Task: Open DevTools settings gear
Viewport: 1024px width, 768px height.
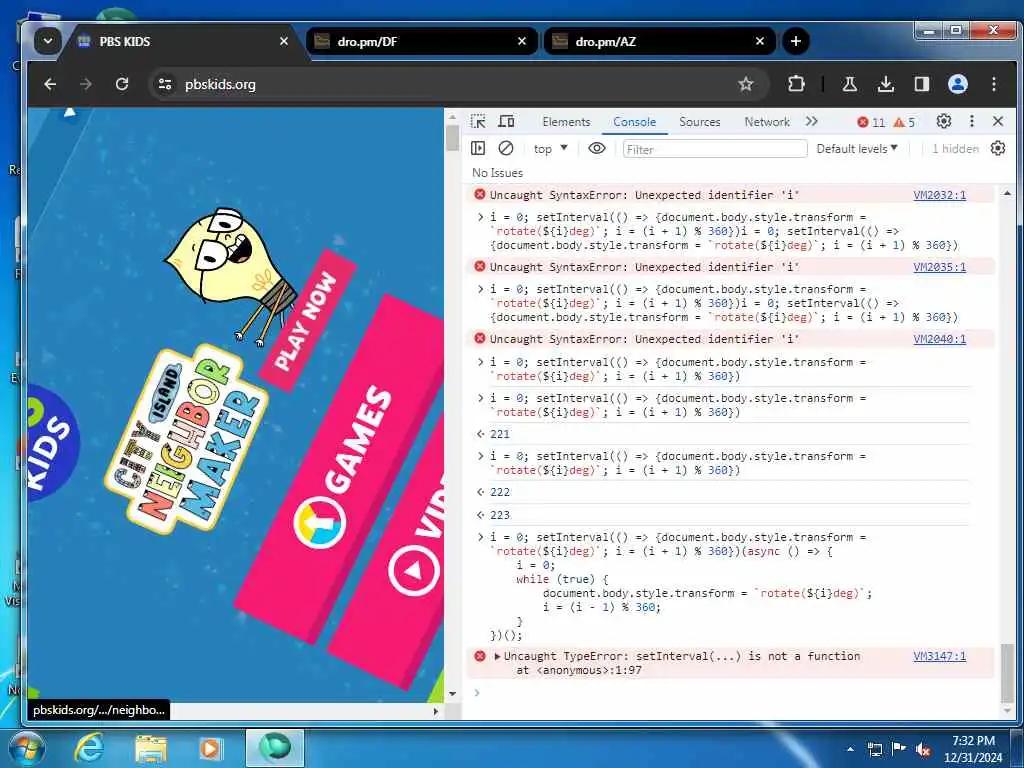Action: [x=944, y=121]
